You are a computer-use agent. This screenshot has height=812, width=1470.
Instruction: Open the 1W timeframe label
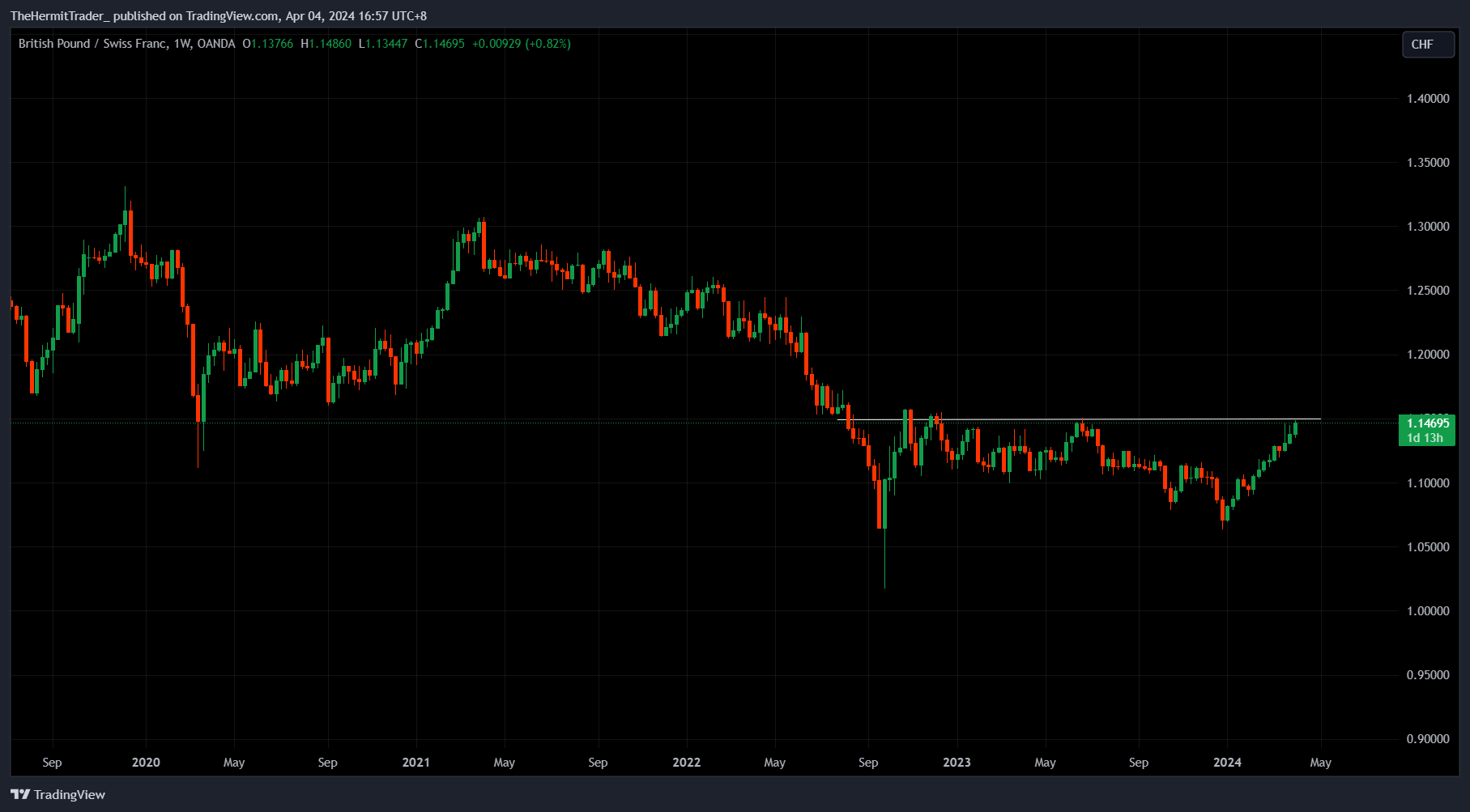pyautogui.click(x=184, y=44)
